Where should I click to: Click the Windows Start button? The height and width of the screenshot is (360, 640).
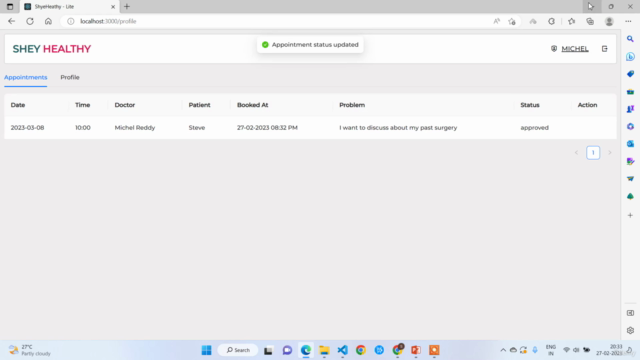pyautogui.click(x=207, y=350)
